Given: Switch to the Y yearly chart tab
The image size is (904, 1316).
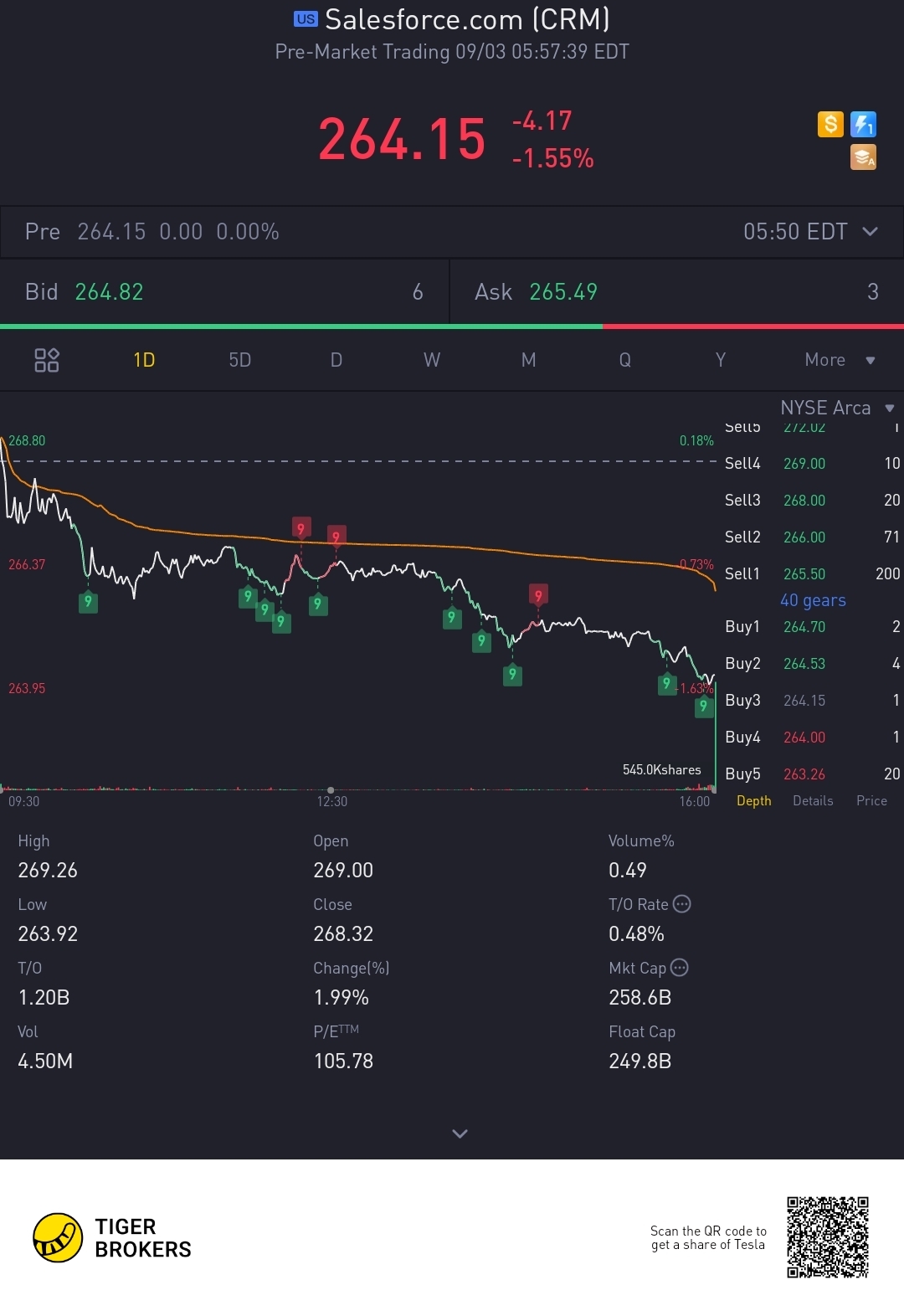Looking at the screenshot, I should tap(721, 360).
